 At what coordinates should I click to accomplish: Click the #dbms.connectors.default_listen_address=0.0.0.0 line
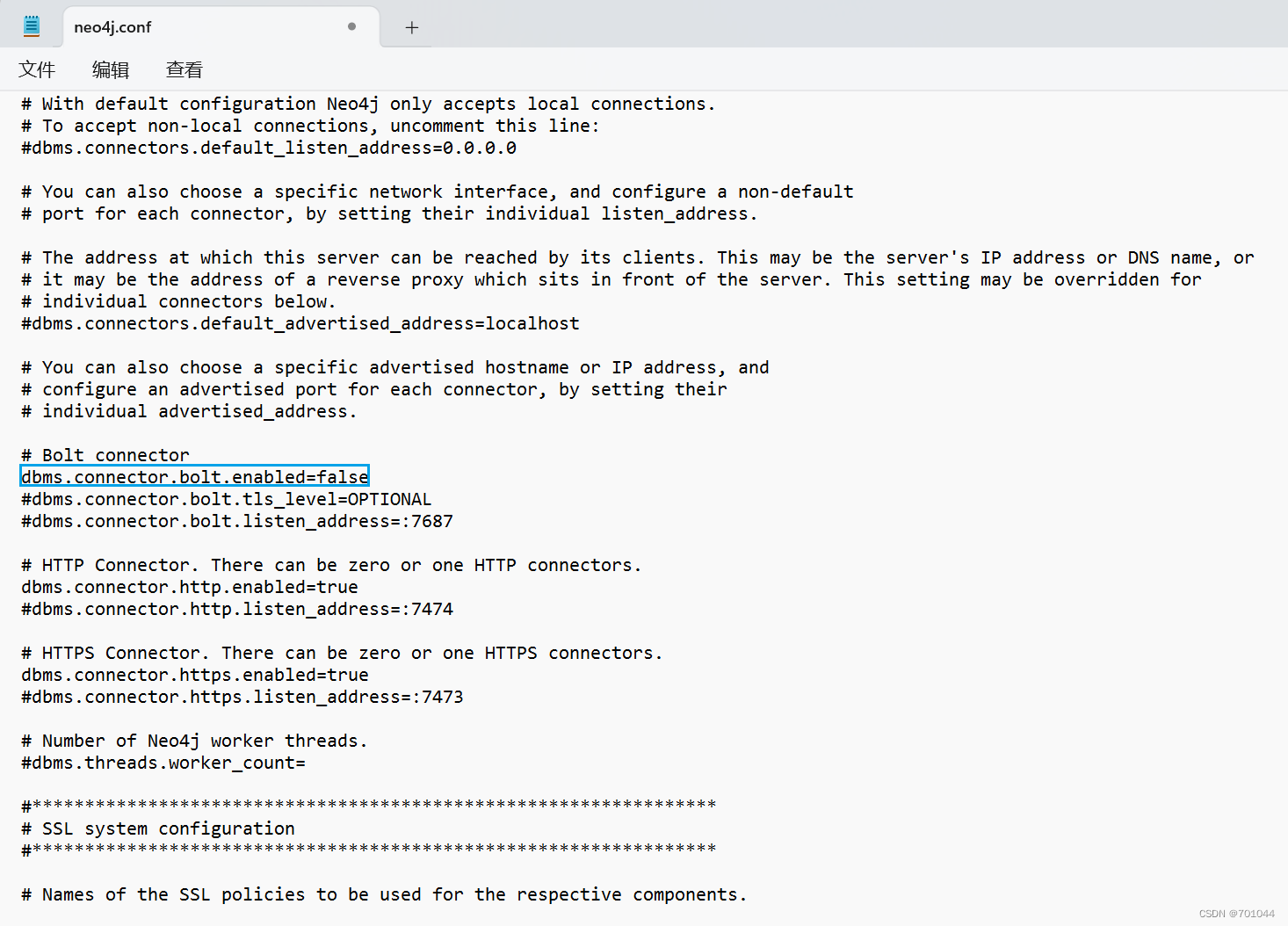269,148
